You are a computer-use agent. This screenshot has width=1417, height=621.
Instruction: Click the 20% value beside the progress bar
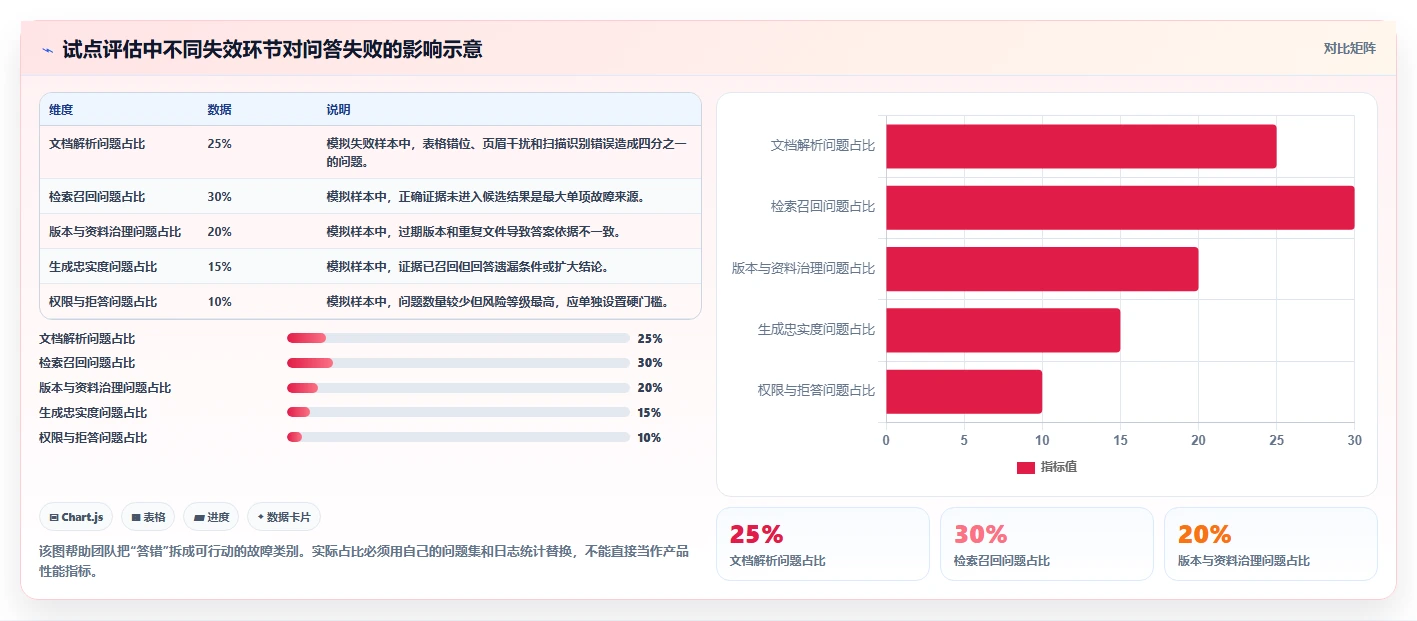click(650, 388)
